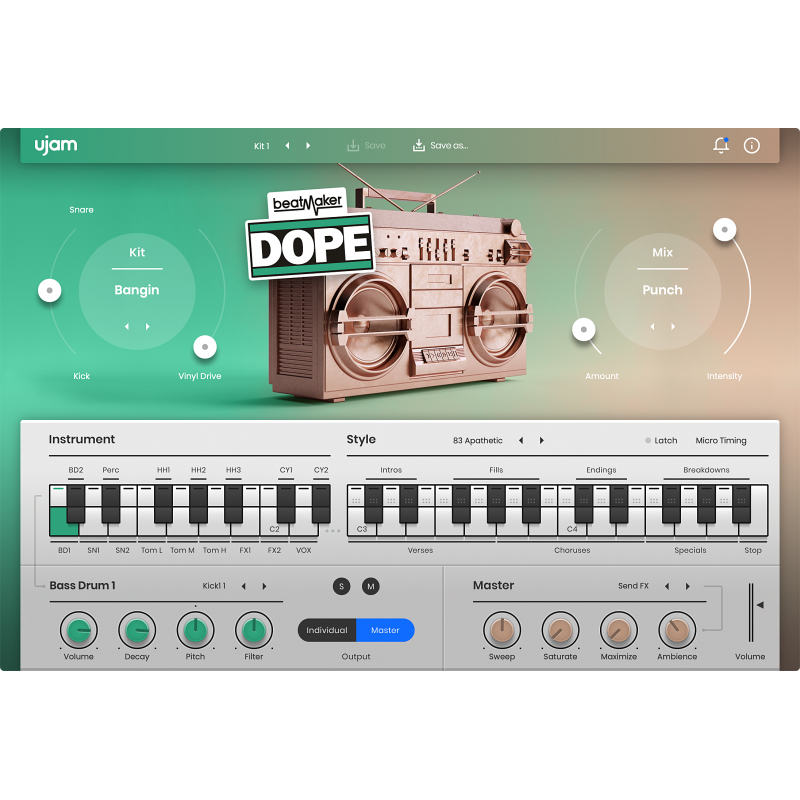
Task: Click the notification bell icon
Action: (x=720, y=146)
